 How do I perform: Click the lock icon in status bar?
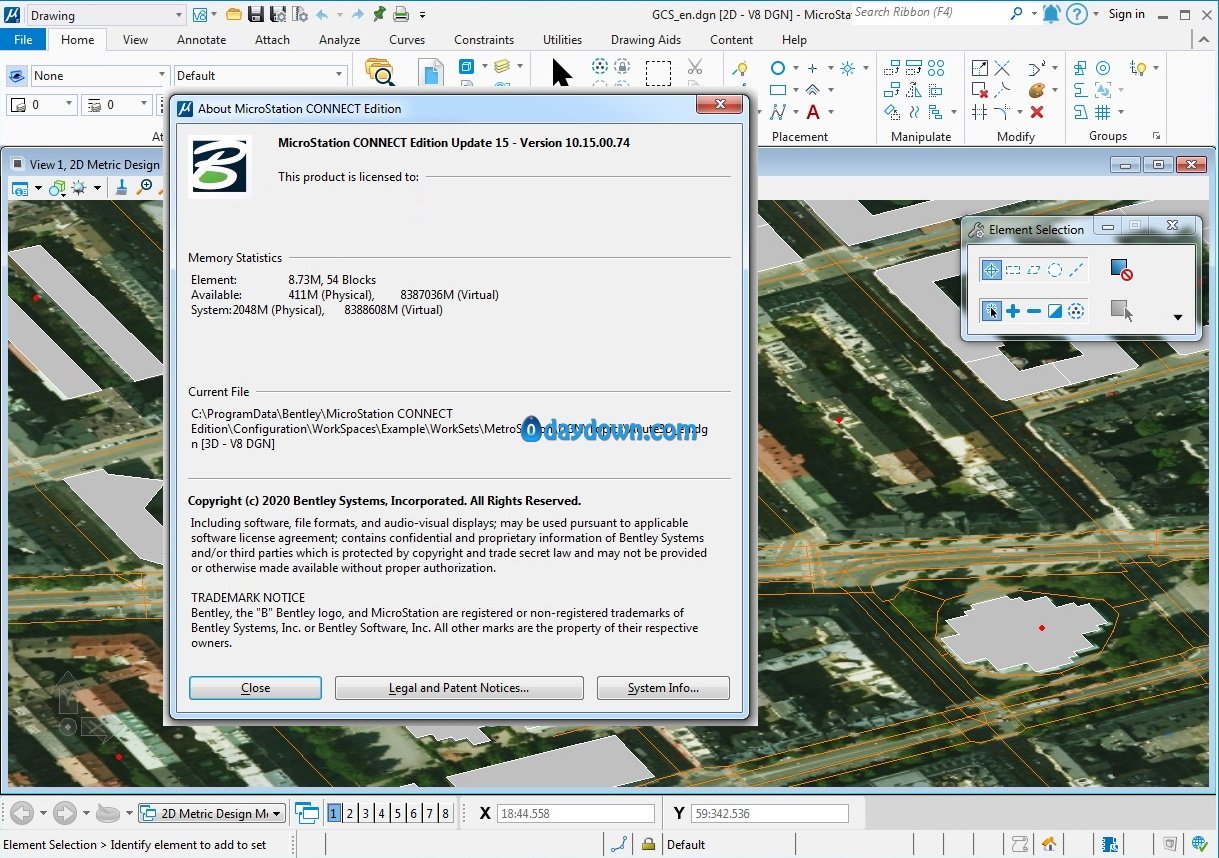[648, 844]
